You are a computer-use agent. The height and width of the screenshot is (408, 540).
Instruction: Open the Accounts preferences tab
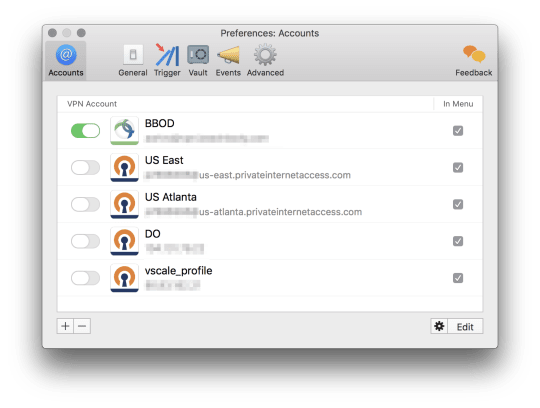coord(66,61)
